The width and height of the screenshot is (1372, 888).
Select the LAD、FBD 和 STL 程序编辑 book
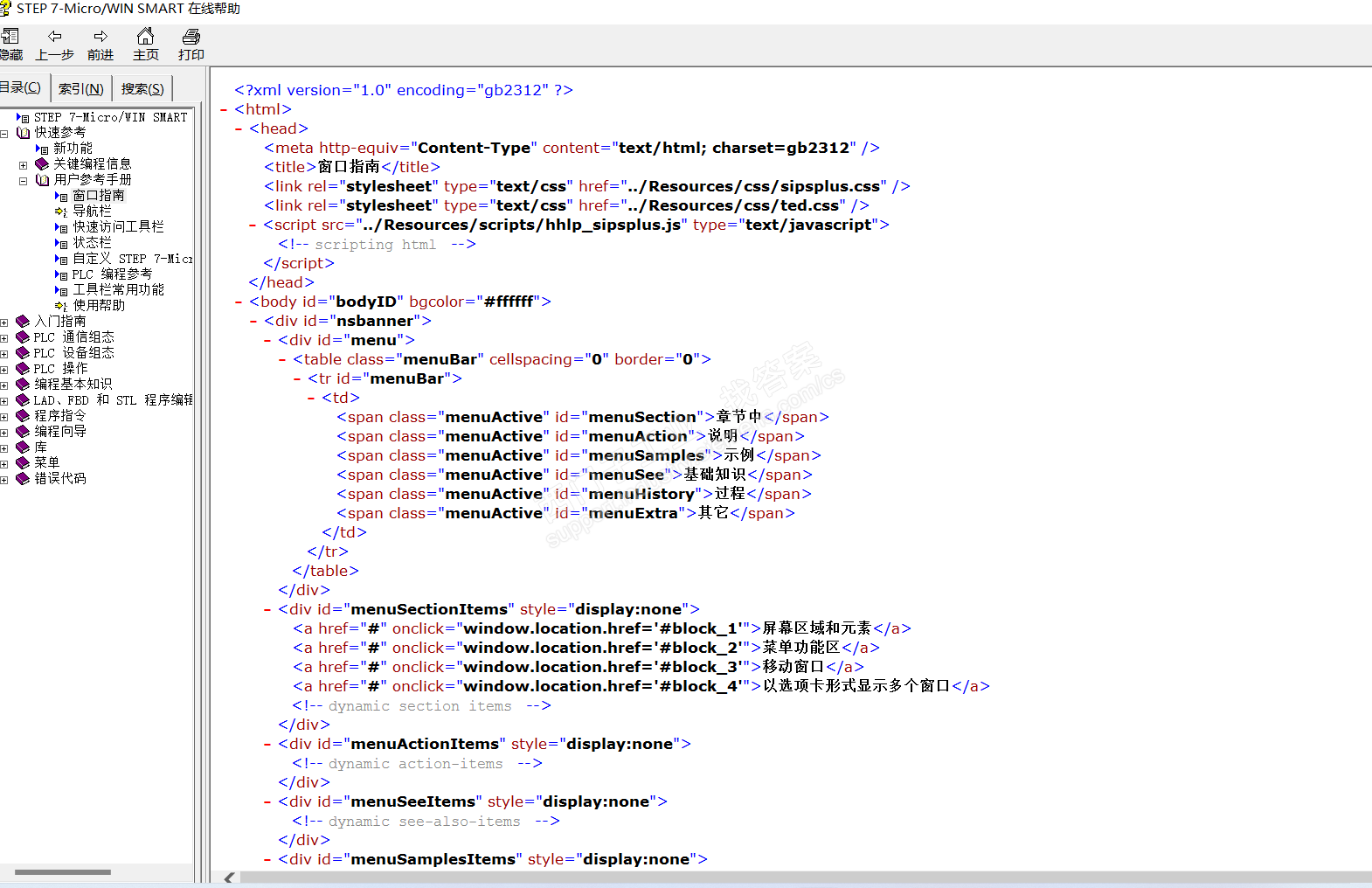click(x=114, y=400)
